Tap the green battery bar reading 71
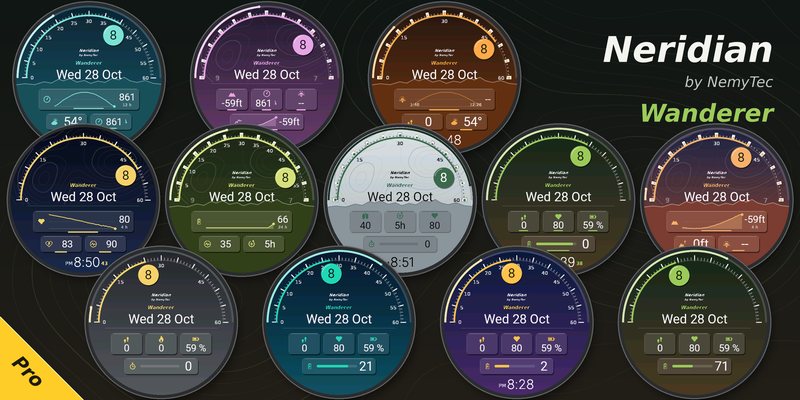The image size is (800, 400). pyautogui.click(x=694, y=366)
